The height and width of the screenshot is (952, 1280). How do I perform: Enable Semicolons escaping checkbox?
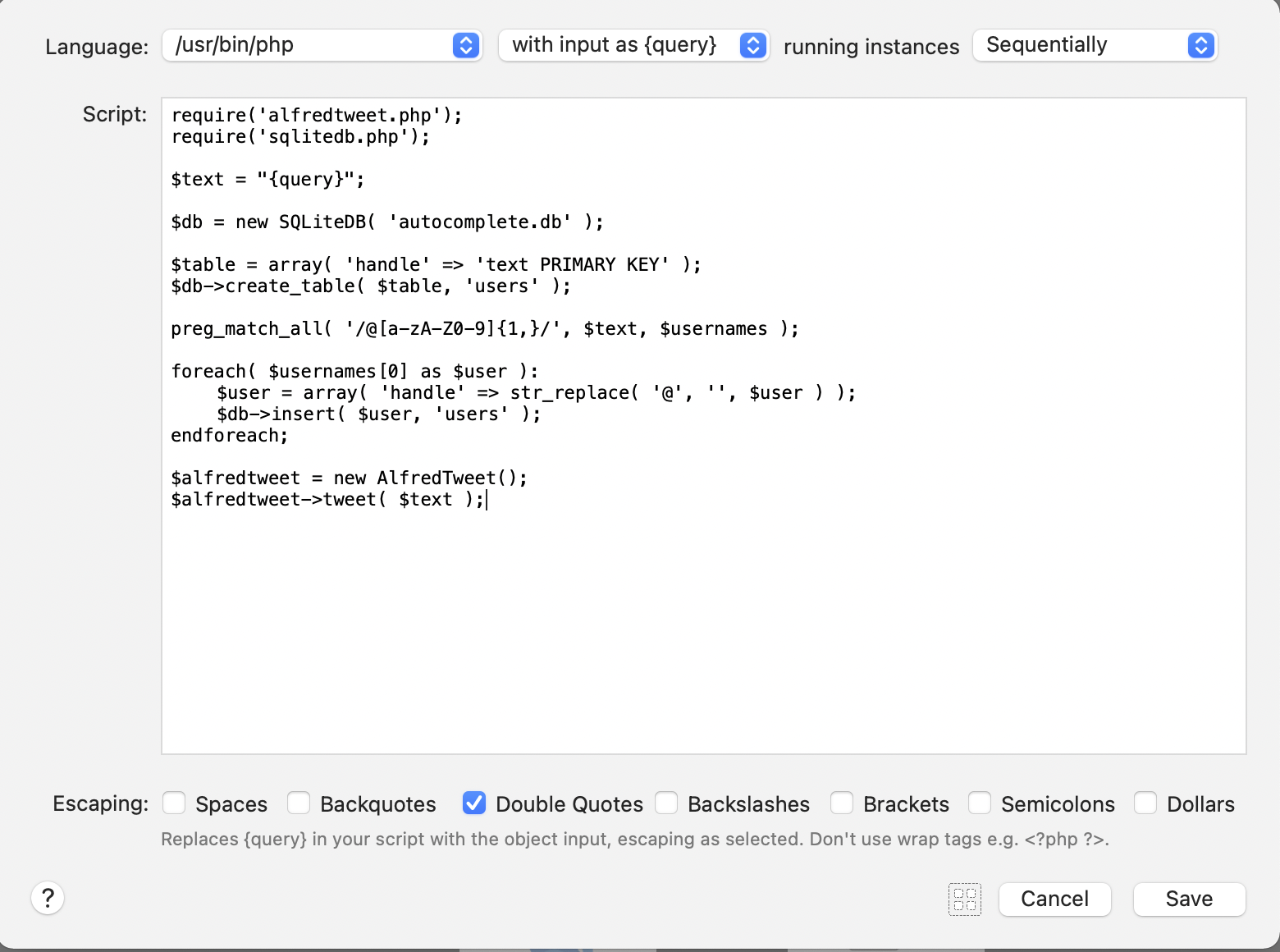980,803
